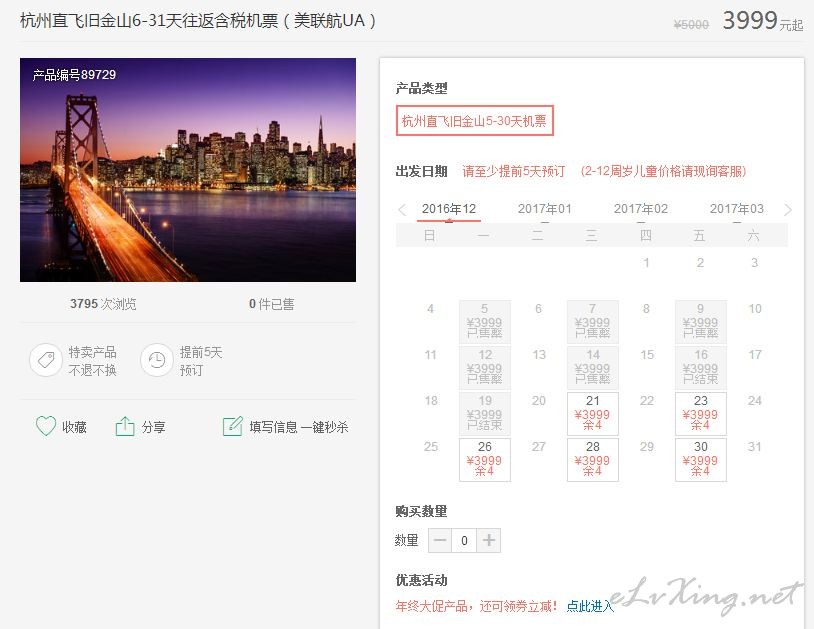This screenshot has width=814, height=629.
Task: Pick departure date December 21
Action: click(x=592, y=414)
